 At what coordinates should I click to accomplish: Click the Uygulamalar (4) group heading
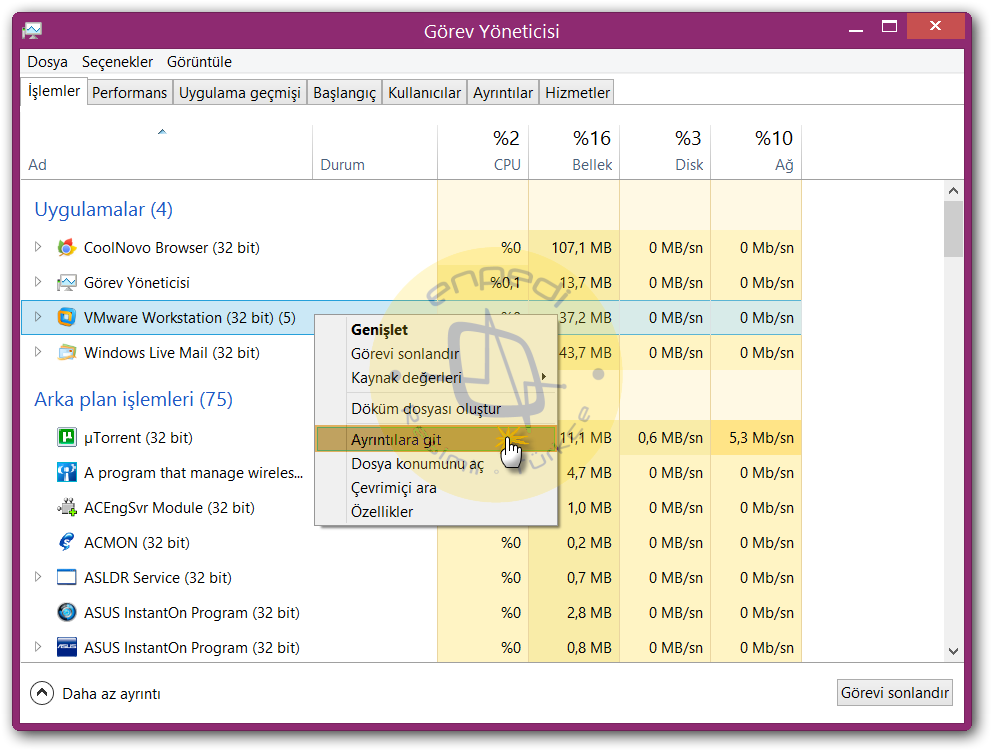[103, 209]
